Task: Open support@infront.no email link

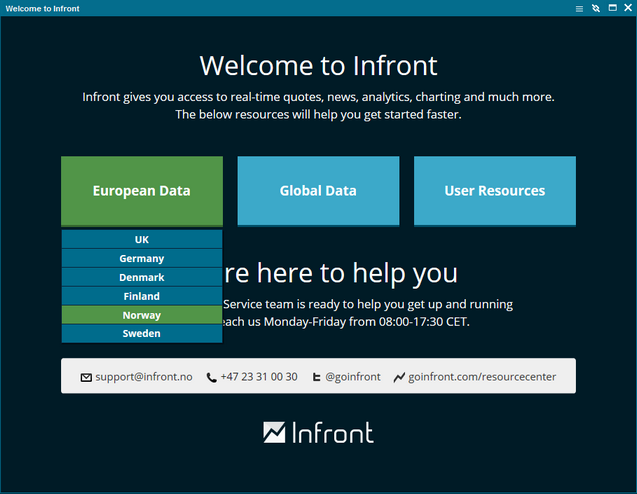Action: point(144,377)
